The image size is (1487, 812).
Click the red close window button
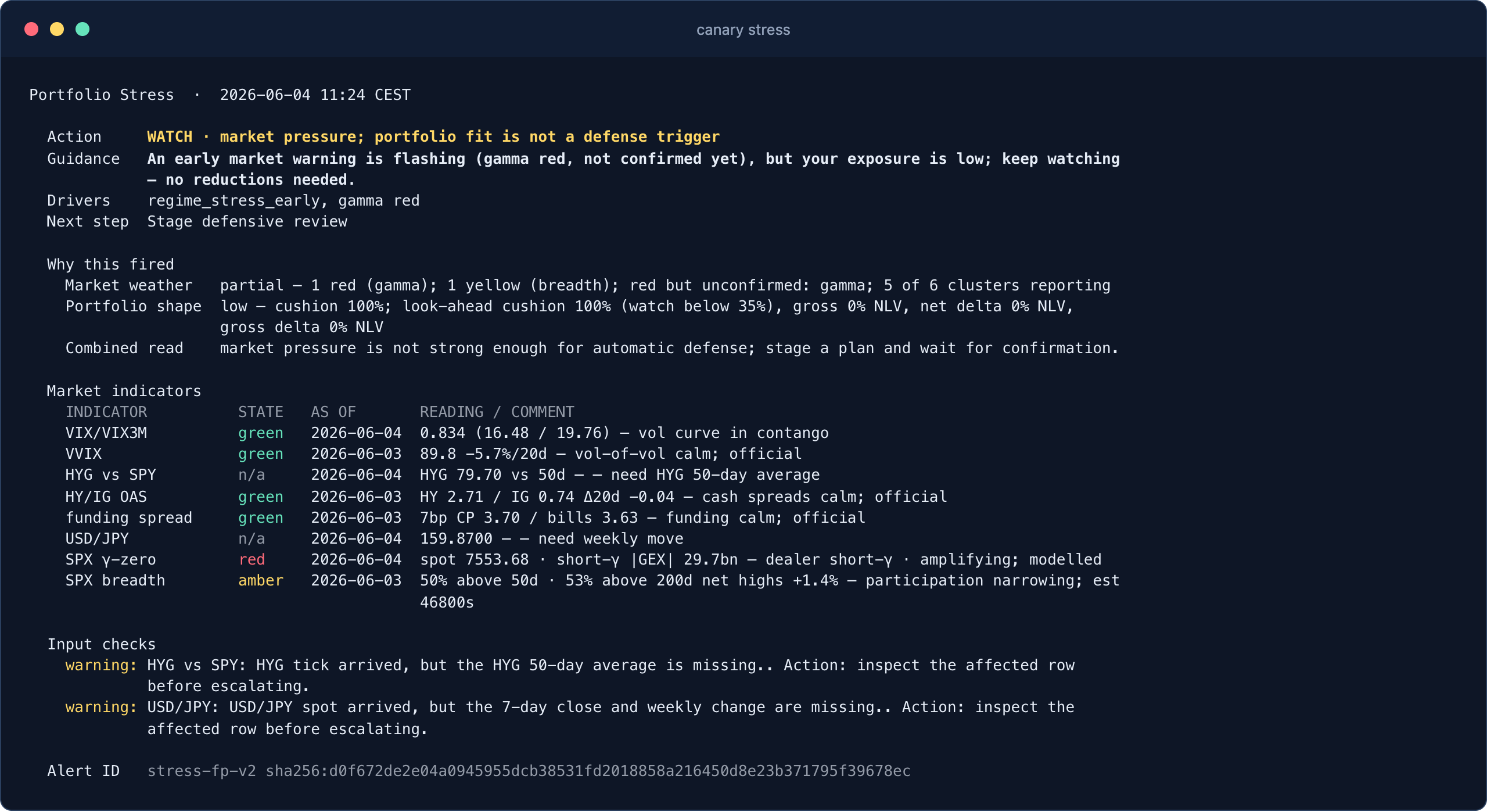point(31,29)
